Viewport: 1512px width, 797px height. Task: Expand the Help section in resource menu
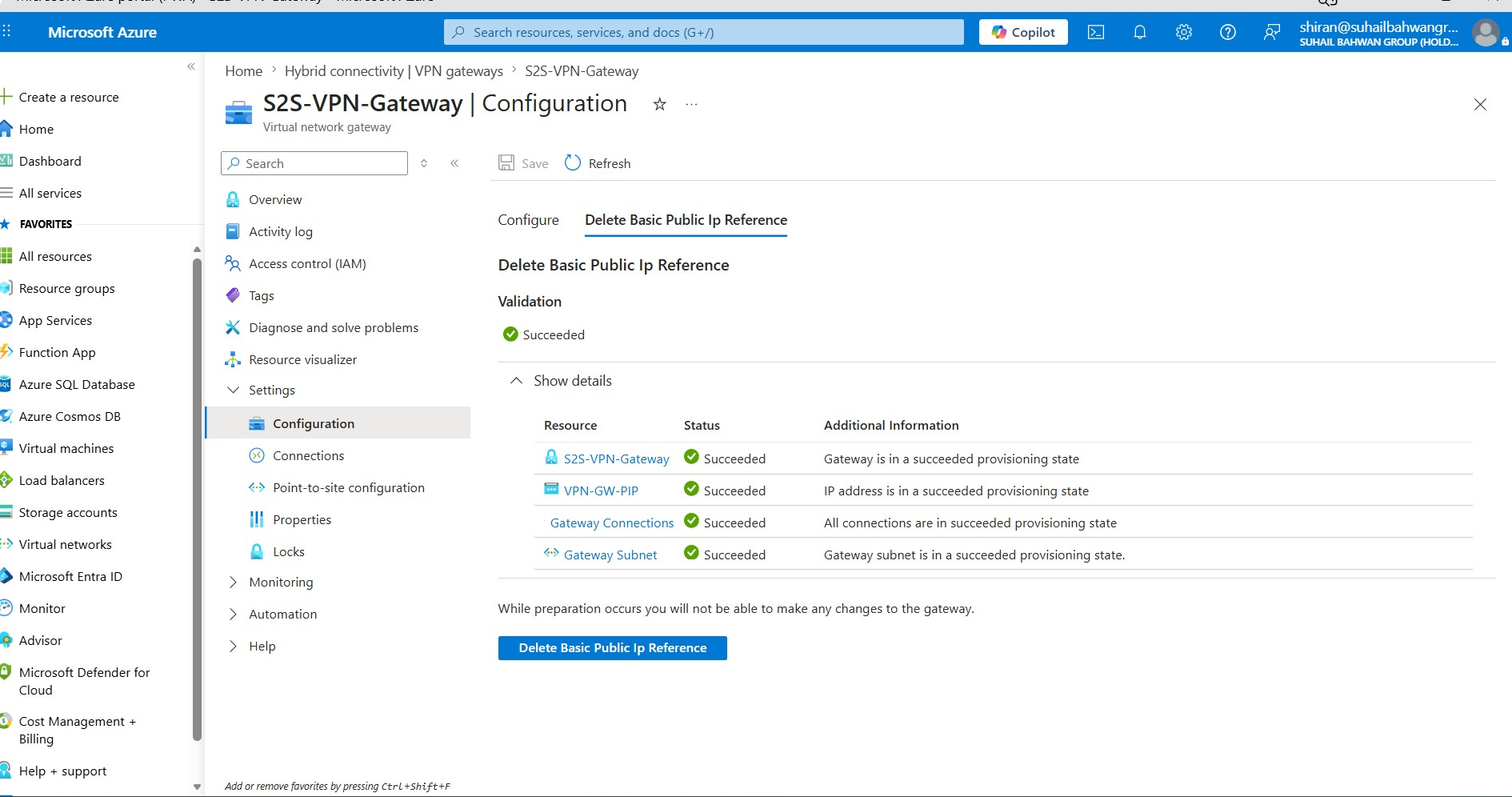click(x=233, y=646)
